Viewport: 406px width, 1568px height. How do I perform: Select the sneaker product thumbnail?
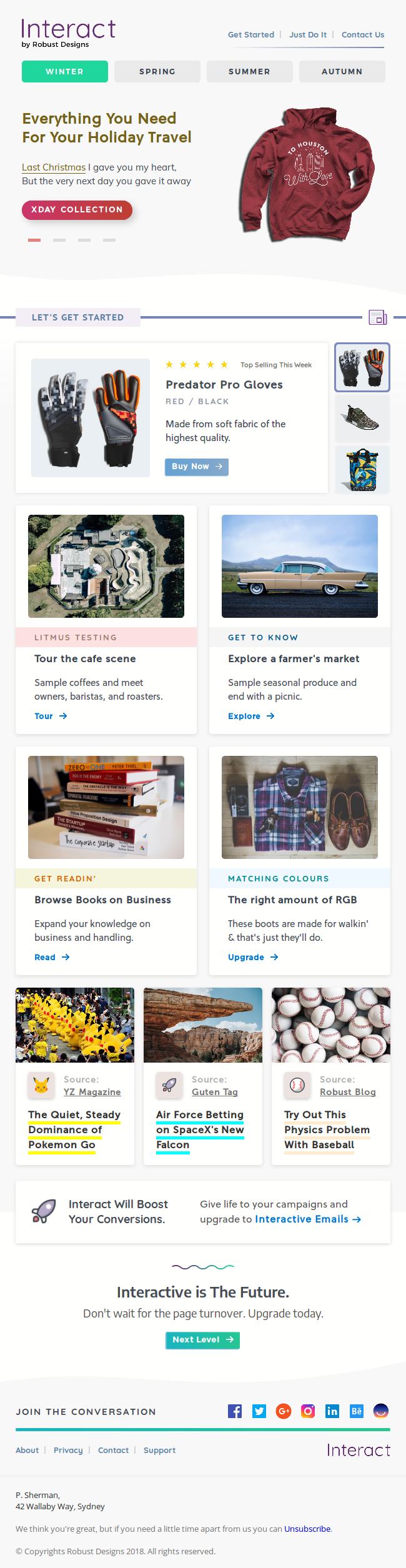(362, 419)
